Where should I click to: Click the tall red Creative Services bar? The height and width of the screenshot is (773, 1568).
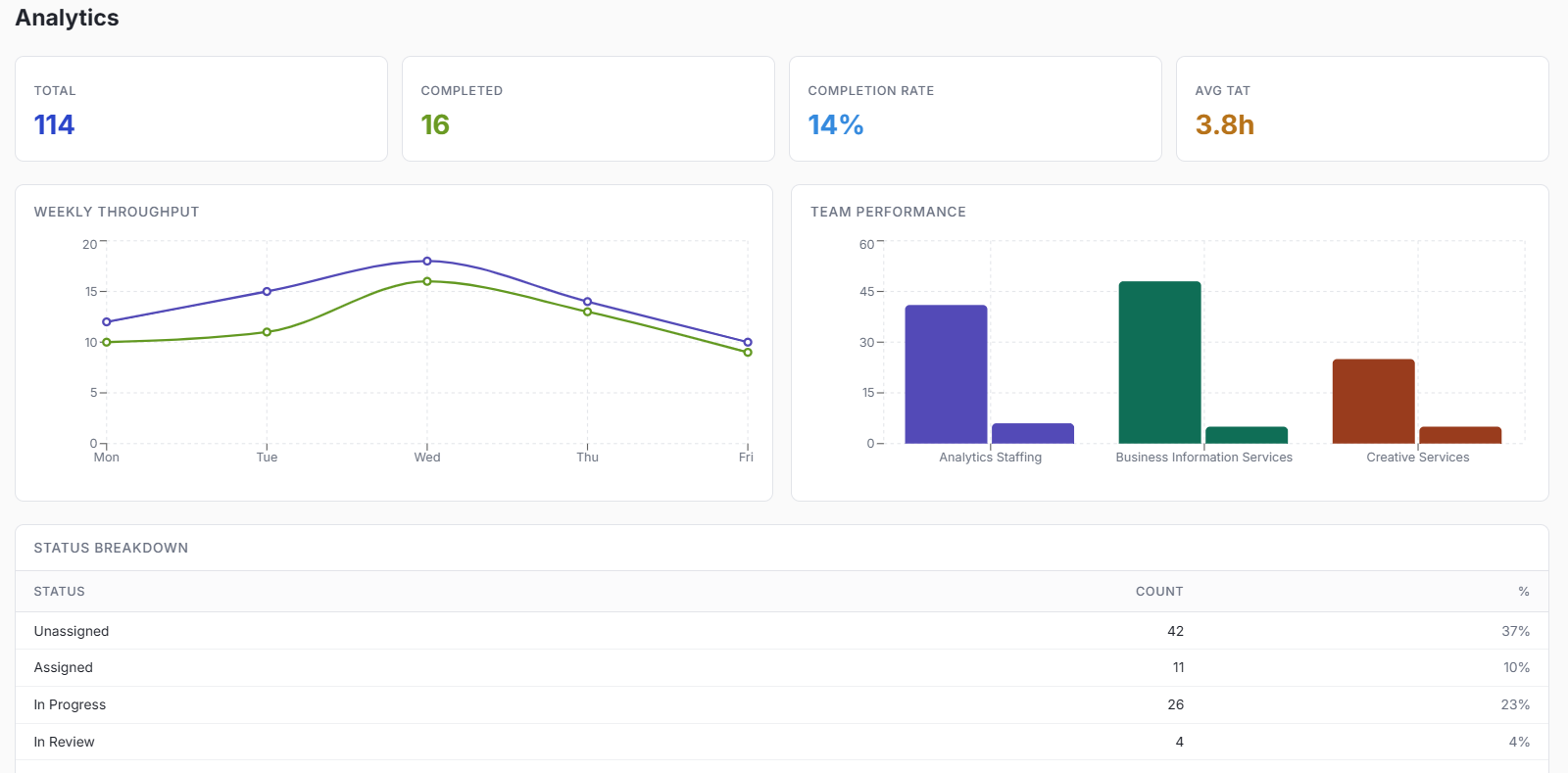click(x=1373, y=402)
